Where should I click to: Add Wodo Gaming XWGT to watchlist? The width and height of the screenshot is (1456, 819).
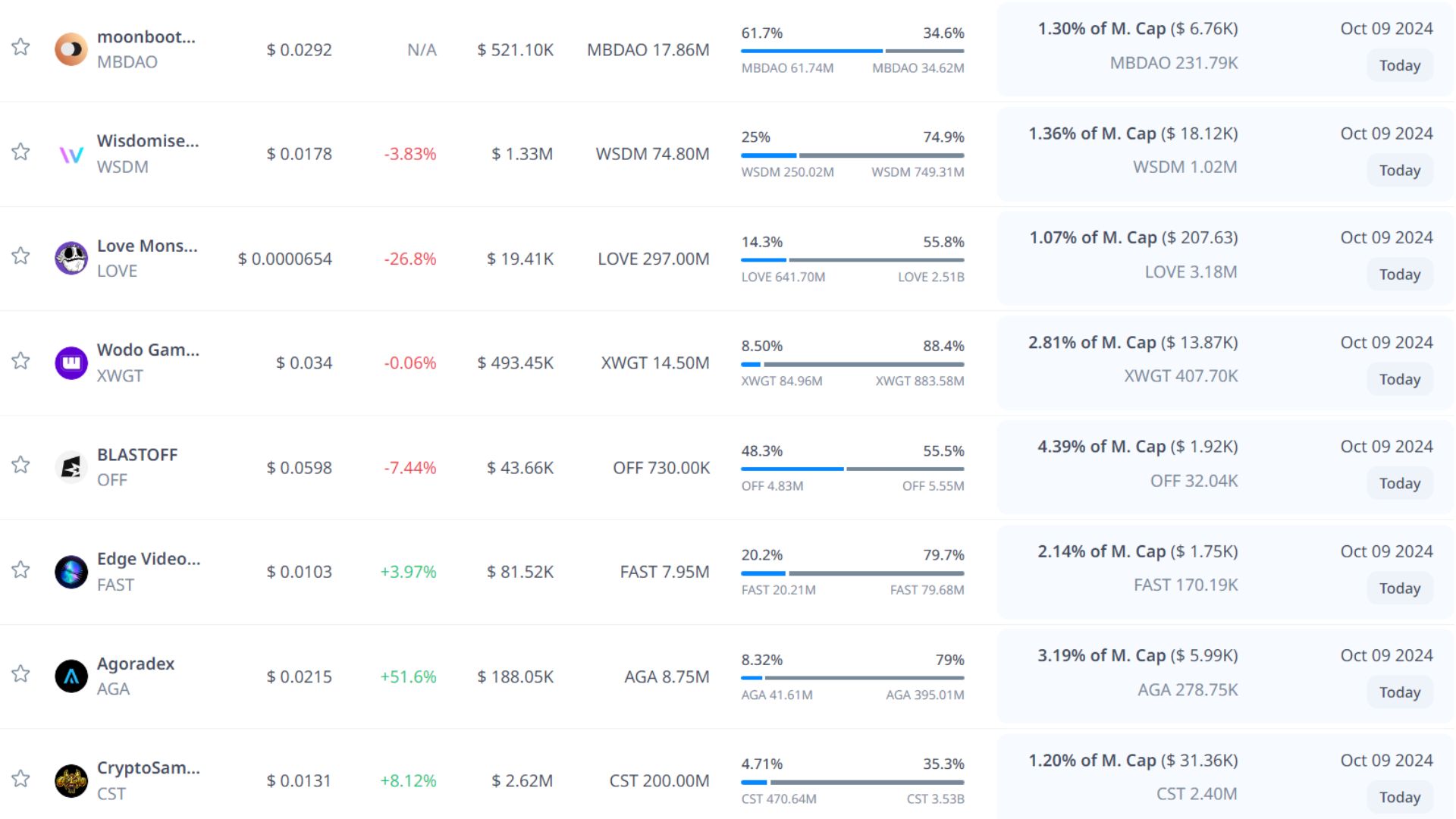click(20, 360)
